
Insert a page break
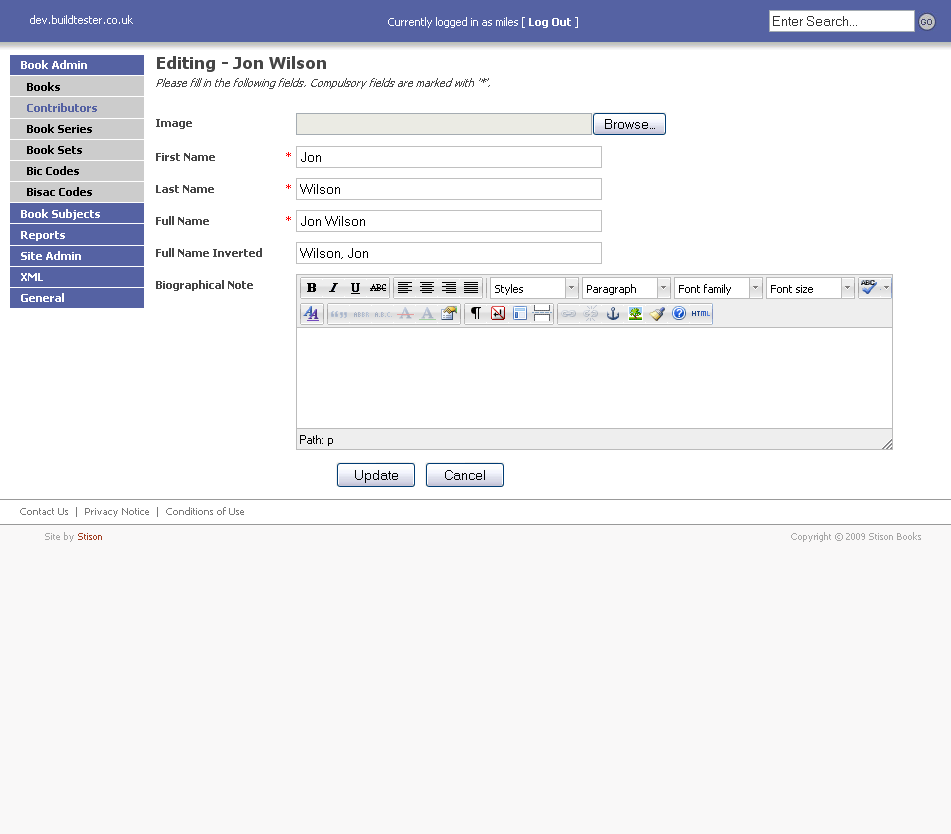542,314
